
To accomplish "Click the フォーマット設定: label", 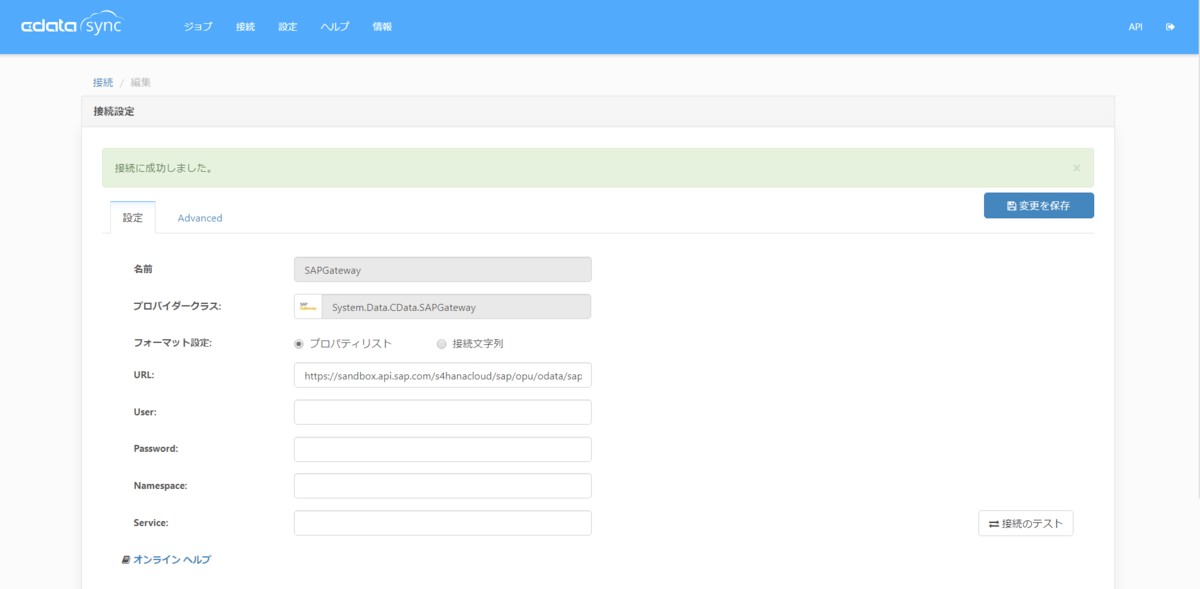I will coord(173,342).
